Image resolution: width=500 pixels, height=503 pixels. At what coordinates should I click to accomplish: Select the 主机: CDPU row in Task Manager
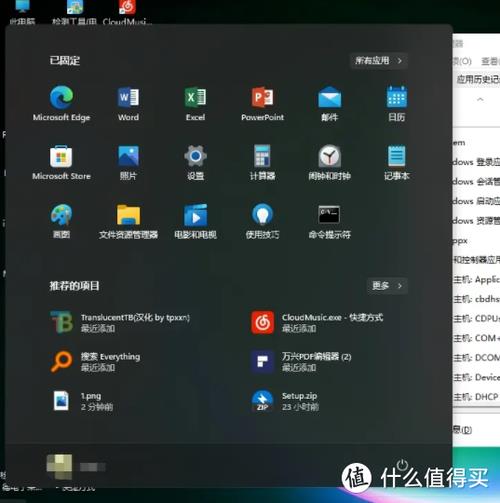coord(476,318)
